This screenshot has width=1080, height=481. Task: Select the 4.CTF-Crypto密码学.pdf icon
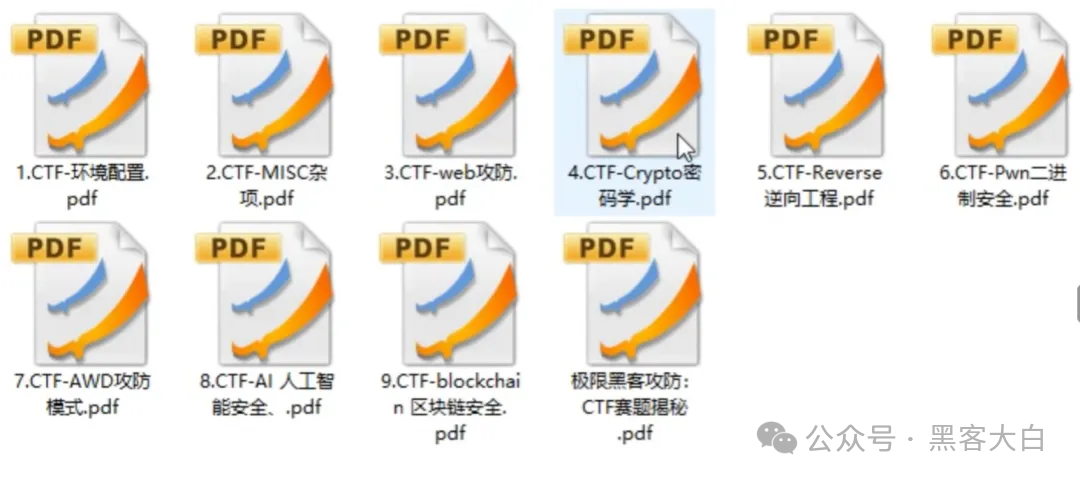(634, 88)
